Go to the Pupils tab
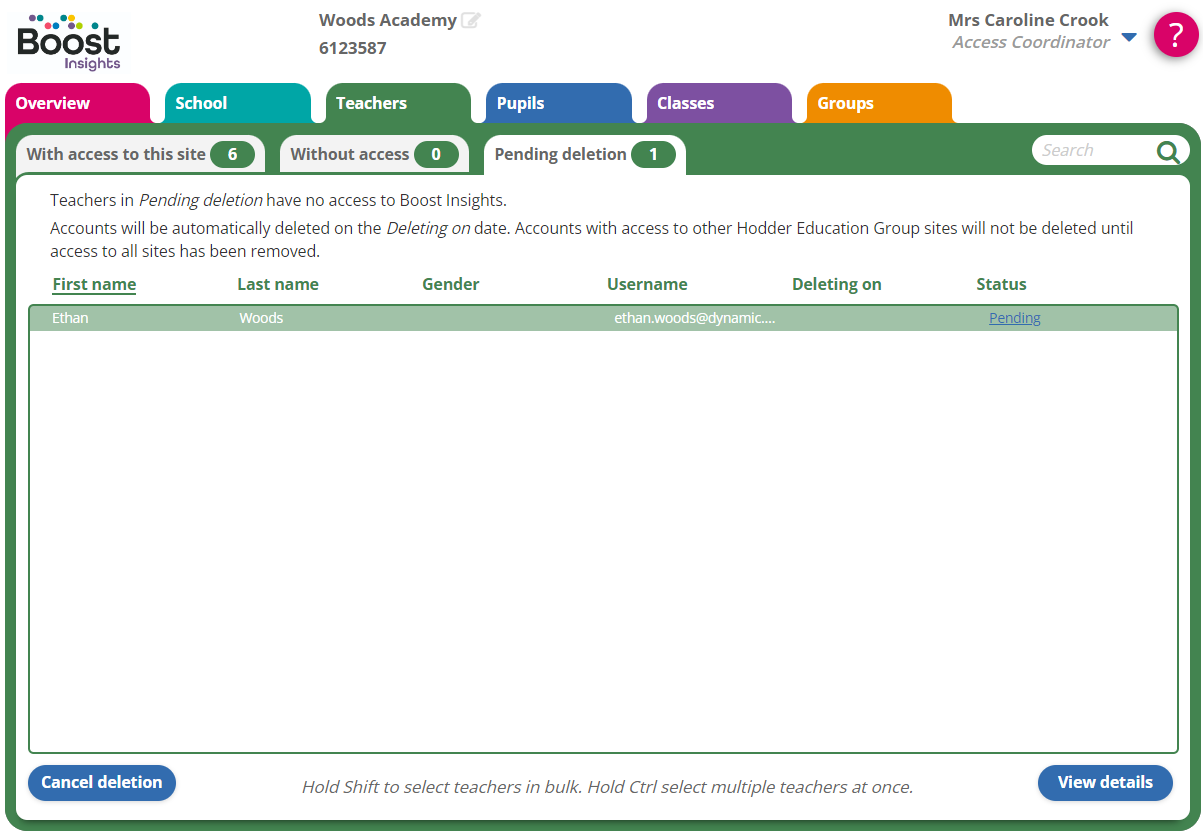This screenshot has width=1203, height=835. 520,103
